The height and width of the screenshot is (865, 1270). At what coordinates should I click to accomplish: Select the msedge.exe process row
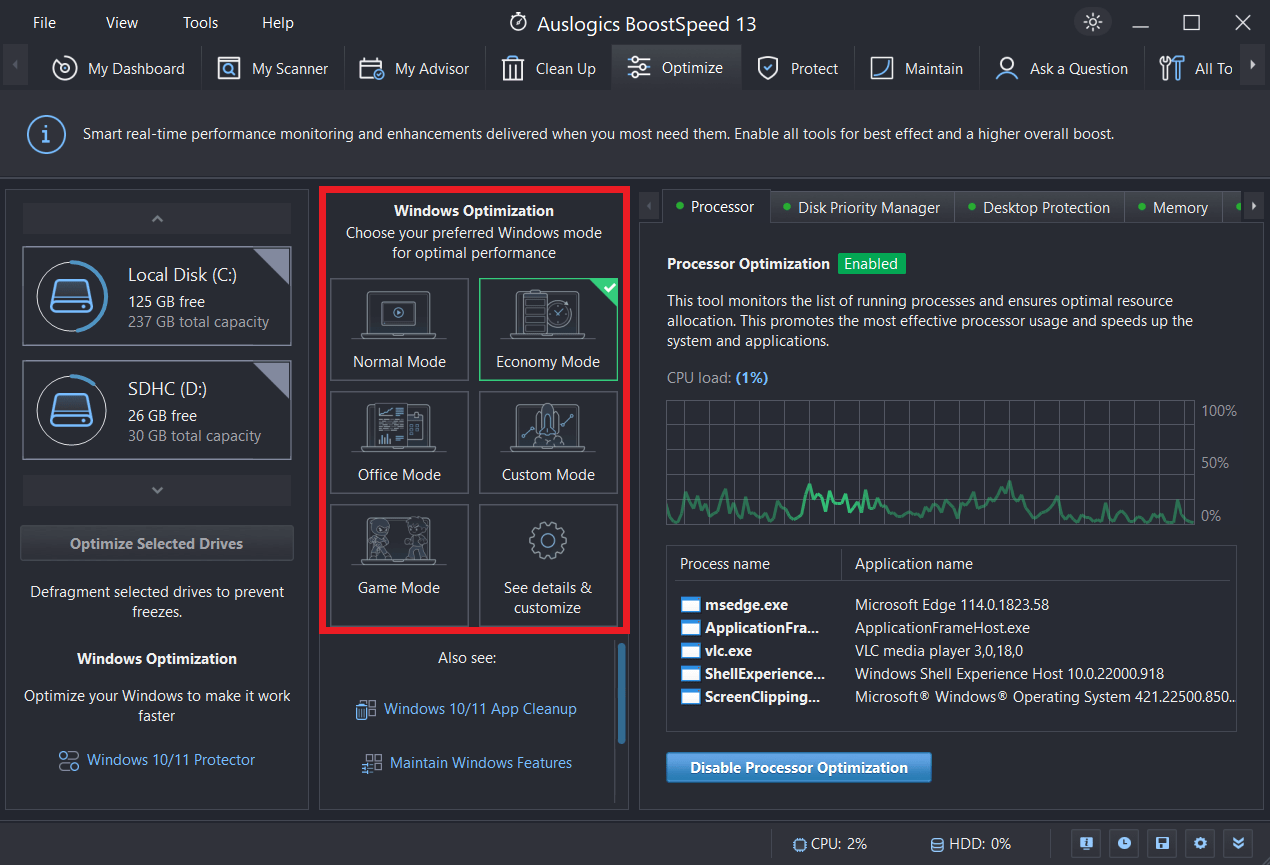point(957,605)
